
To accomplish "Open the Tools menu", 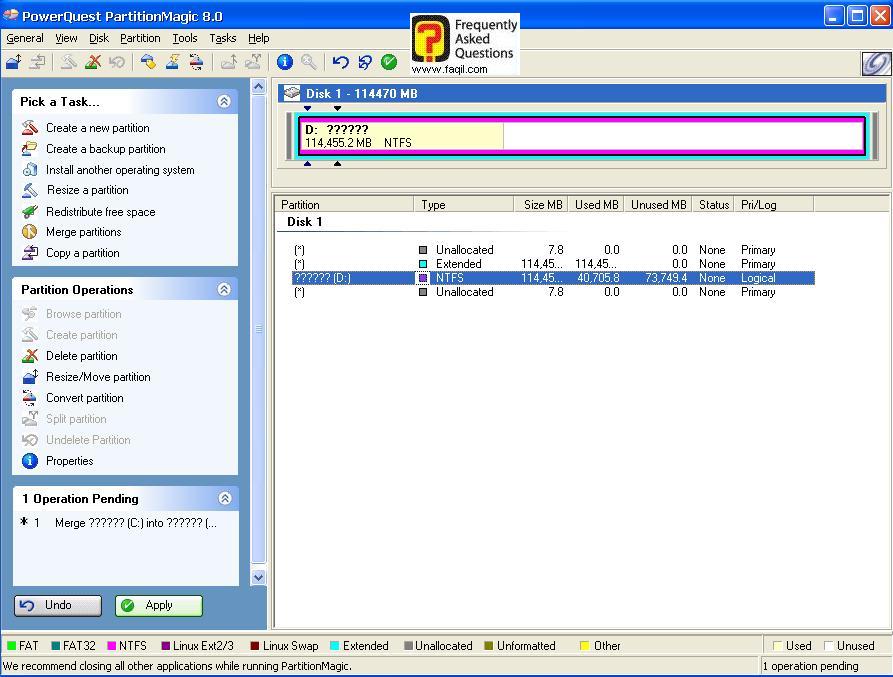I will coord(185,38).
